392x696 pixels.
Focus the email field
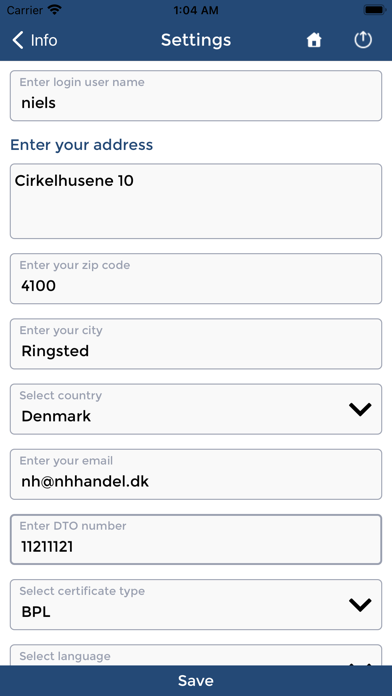(196, 474)
